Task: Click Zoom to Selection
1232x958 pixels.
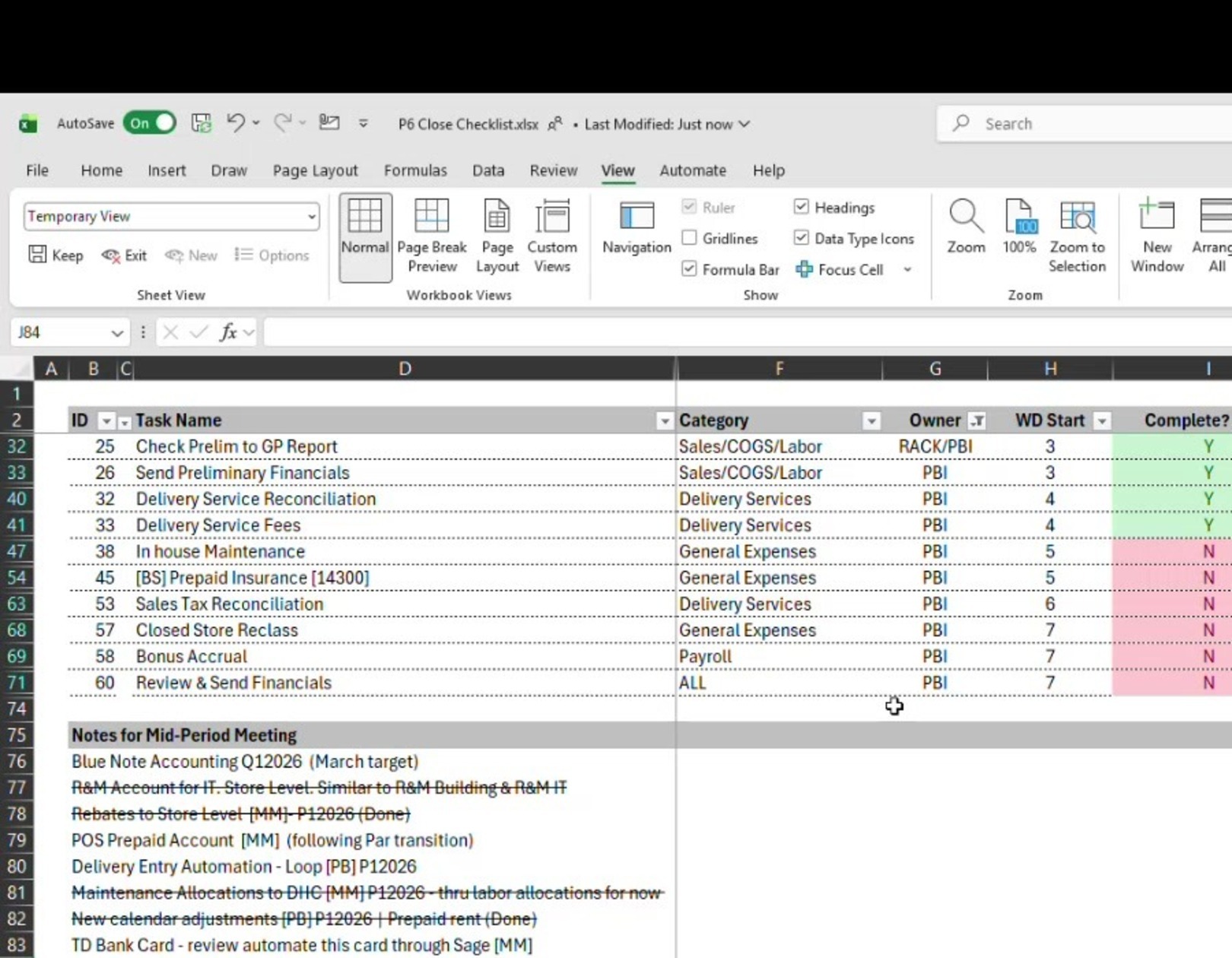Action: [x=1077, y=236]
